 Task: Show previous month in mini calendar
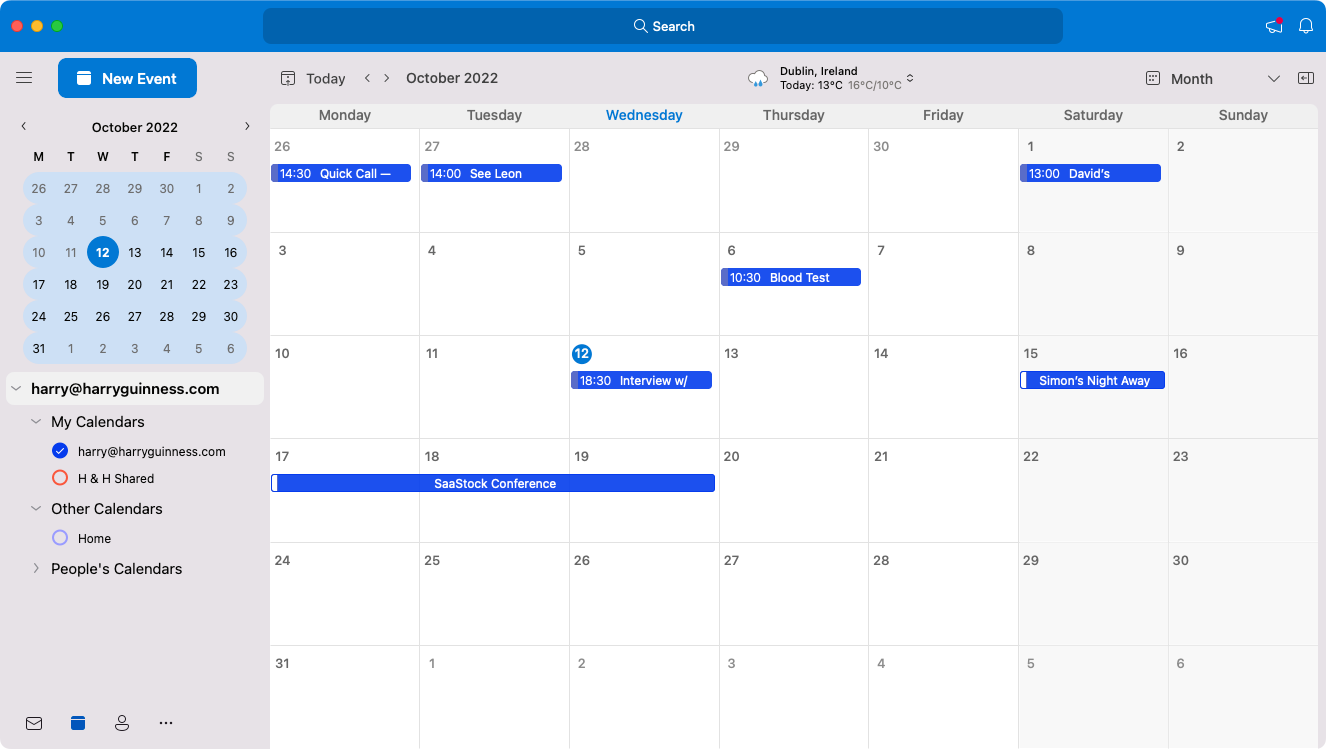[24, 127]
